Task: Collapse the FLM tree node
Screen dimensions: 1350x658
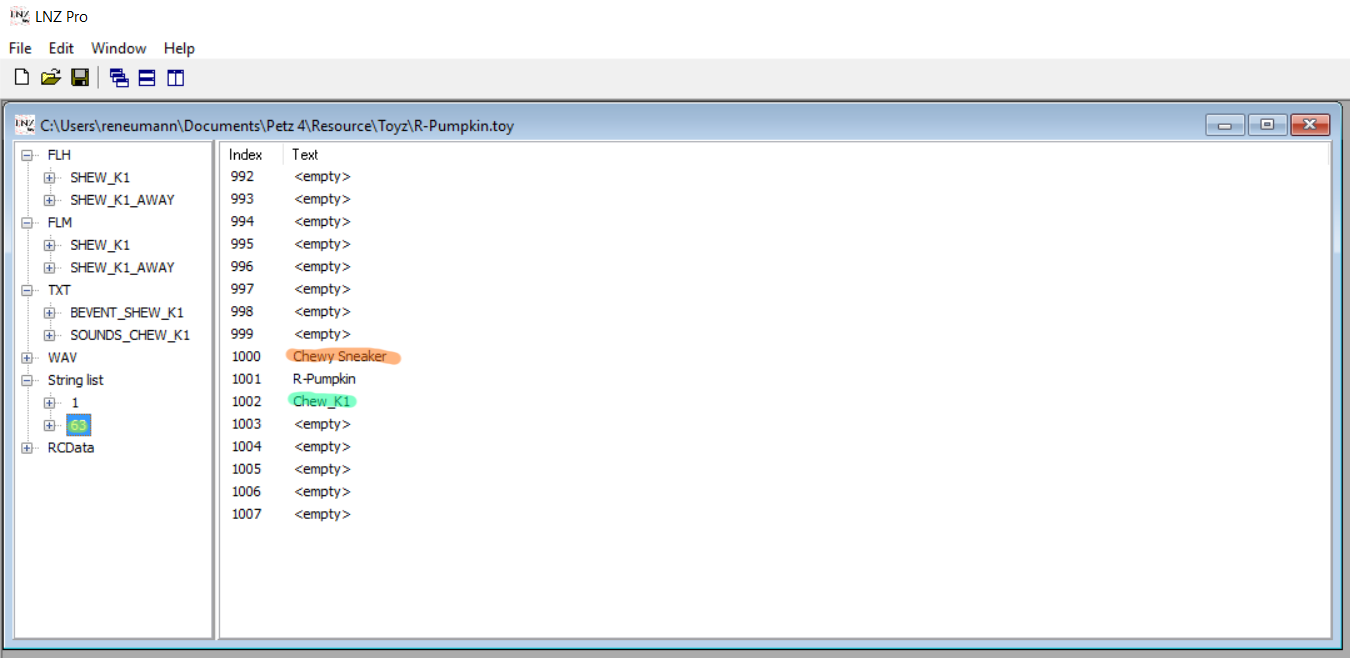Action: 27,222
